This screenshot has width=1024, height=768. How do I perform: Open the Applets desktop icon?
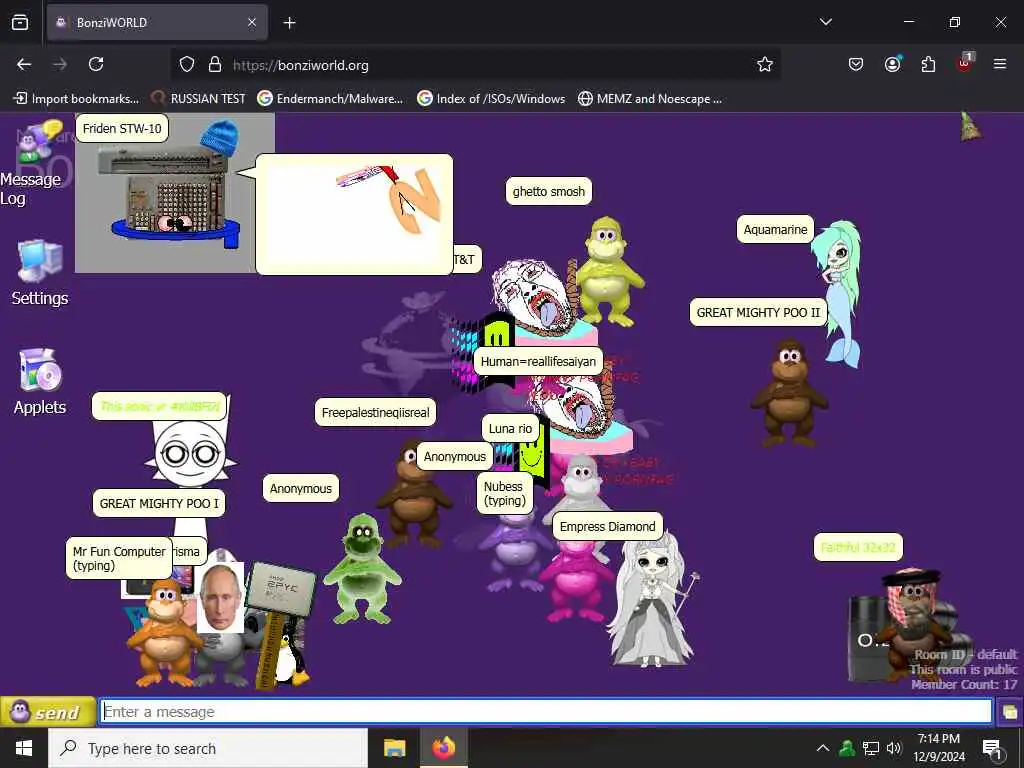coord(40,382)
